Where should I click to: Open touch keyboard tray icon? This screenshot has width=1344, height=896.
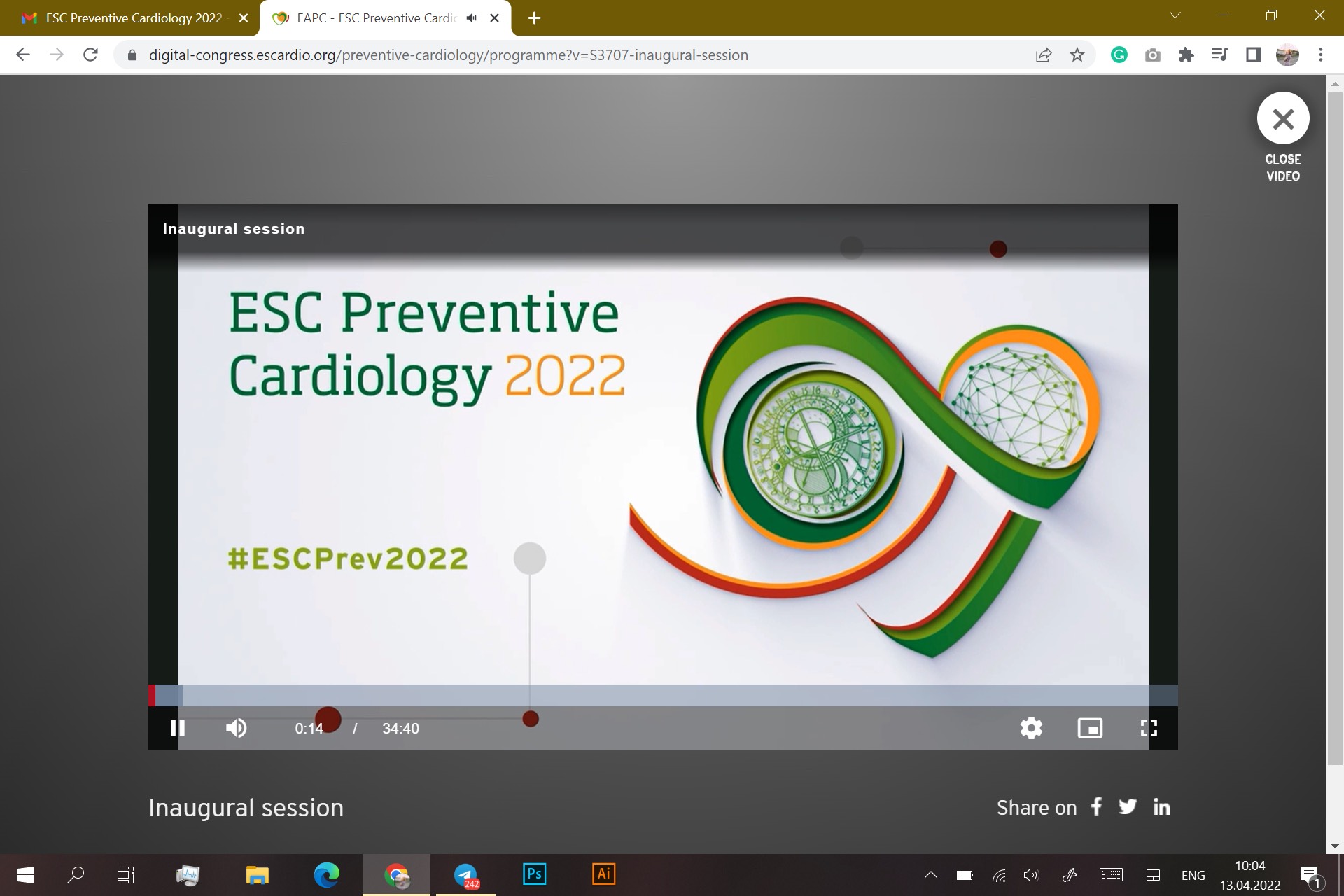1111,875
